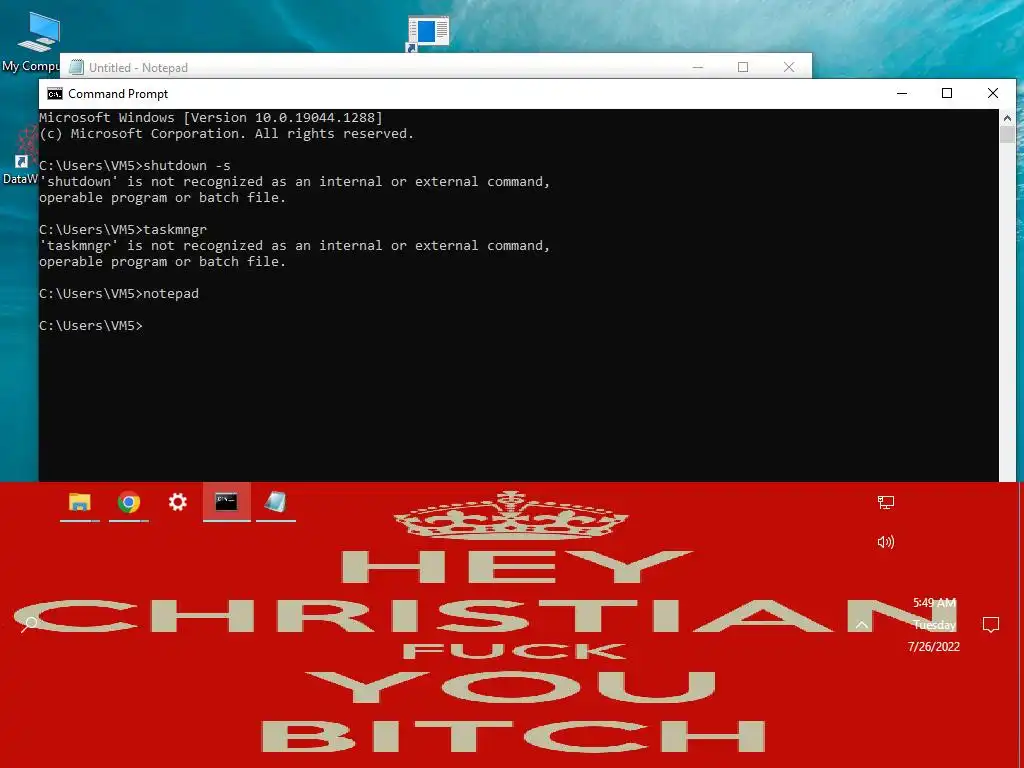Maximize the Untitled Notepad window

(x=743, y=67)
